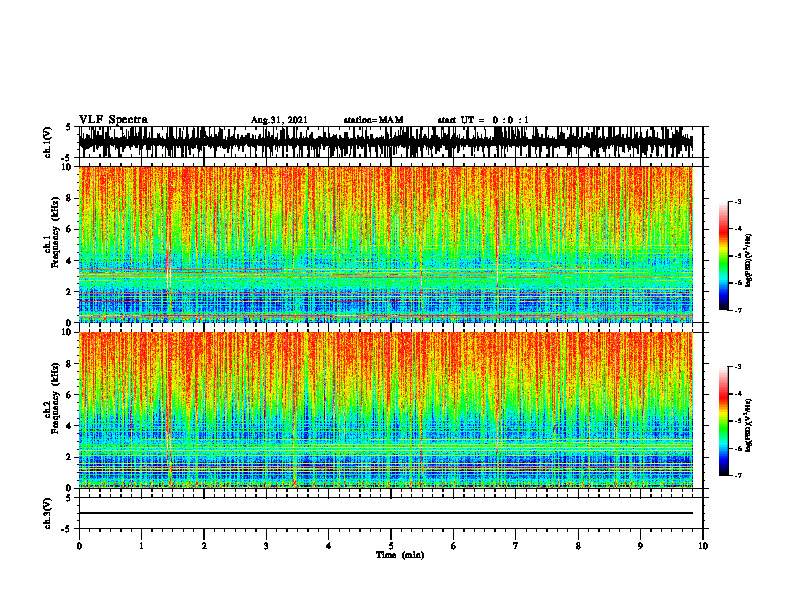Click time axis tick label "4"
792x612 pixels.
[329, 546]
